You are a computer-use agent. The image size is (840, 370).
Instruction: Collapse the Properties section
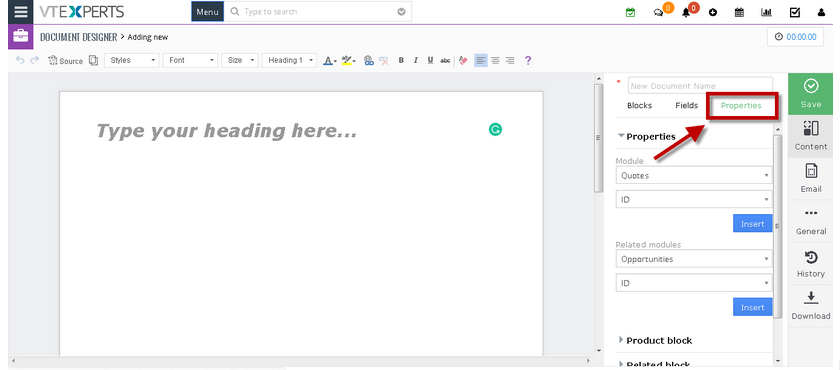pos(647,137)
